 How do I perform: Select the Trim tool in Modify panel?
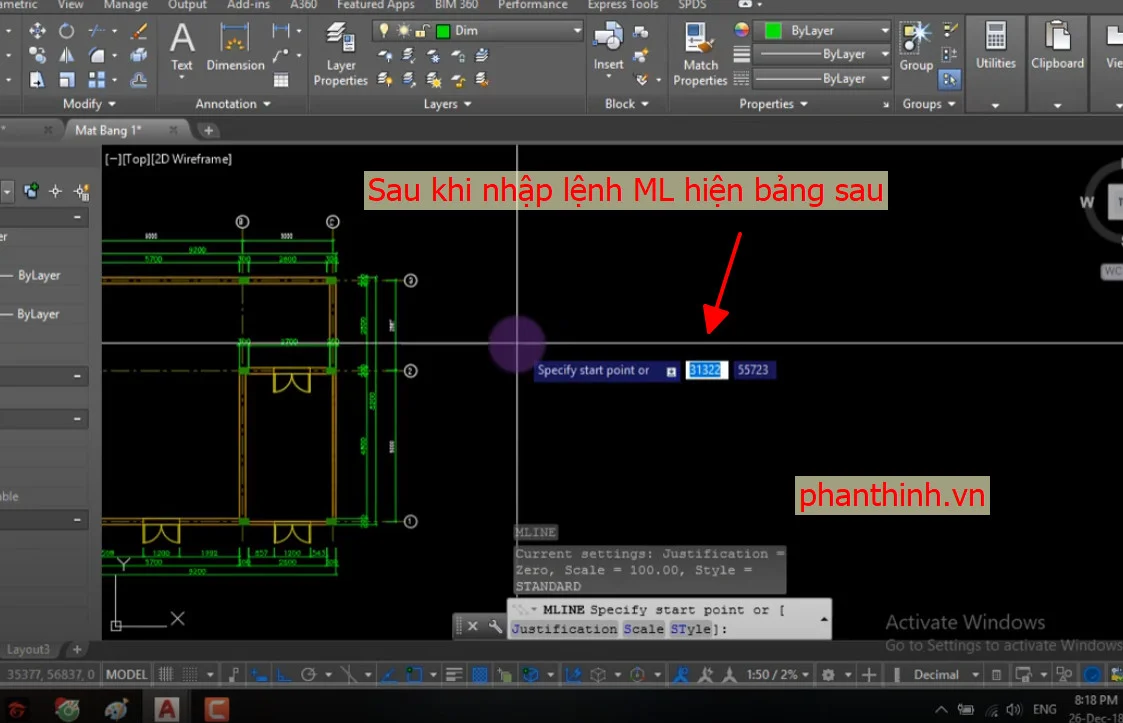(97, 31)
